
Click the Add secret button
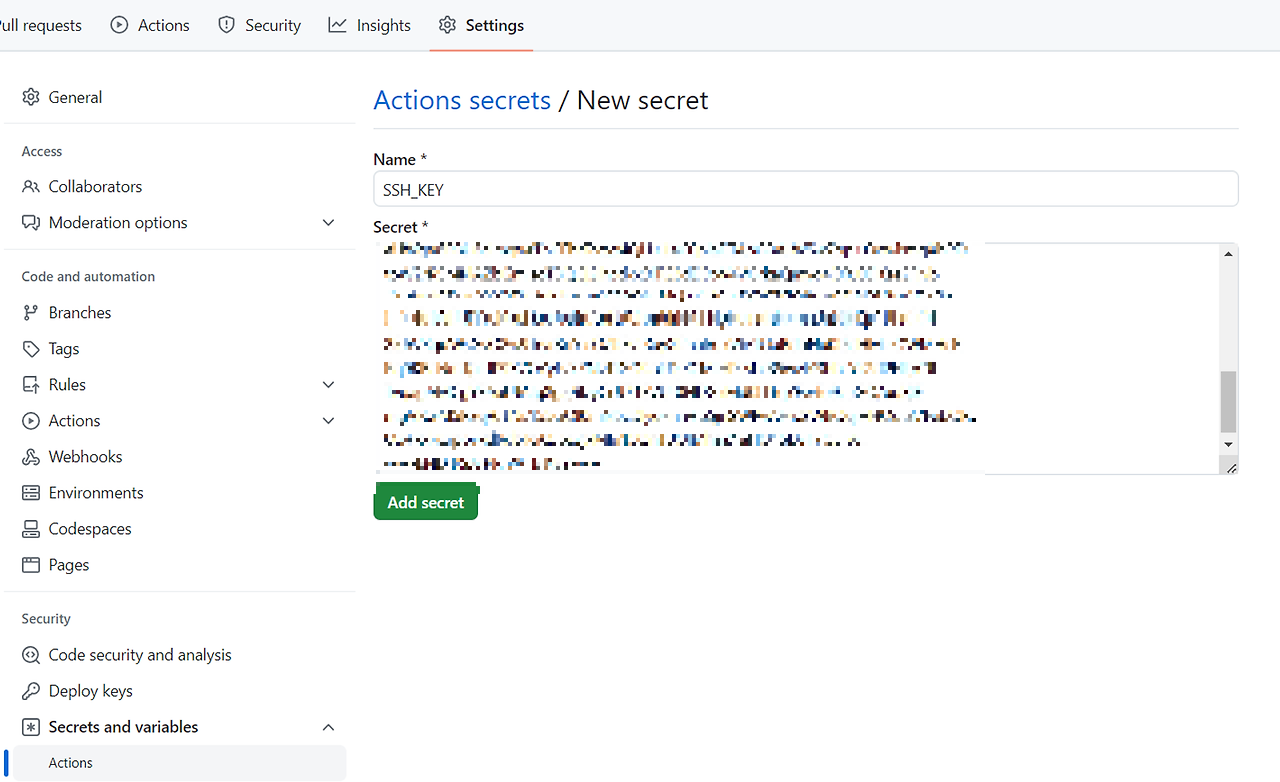pyautogui.click(x=426, y=502)
